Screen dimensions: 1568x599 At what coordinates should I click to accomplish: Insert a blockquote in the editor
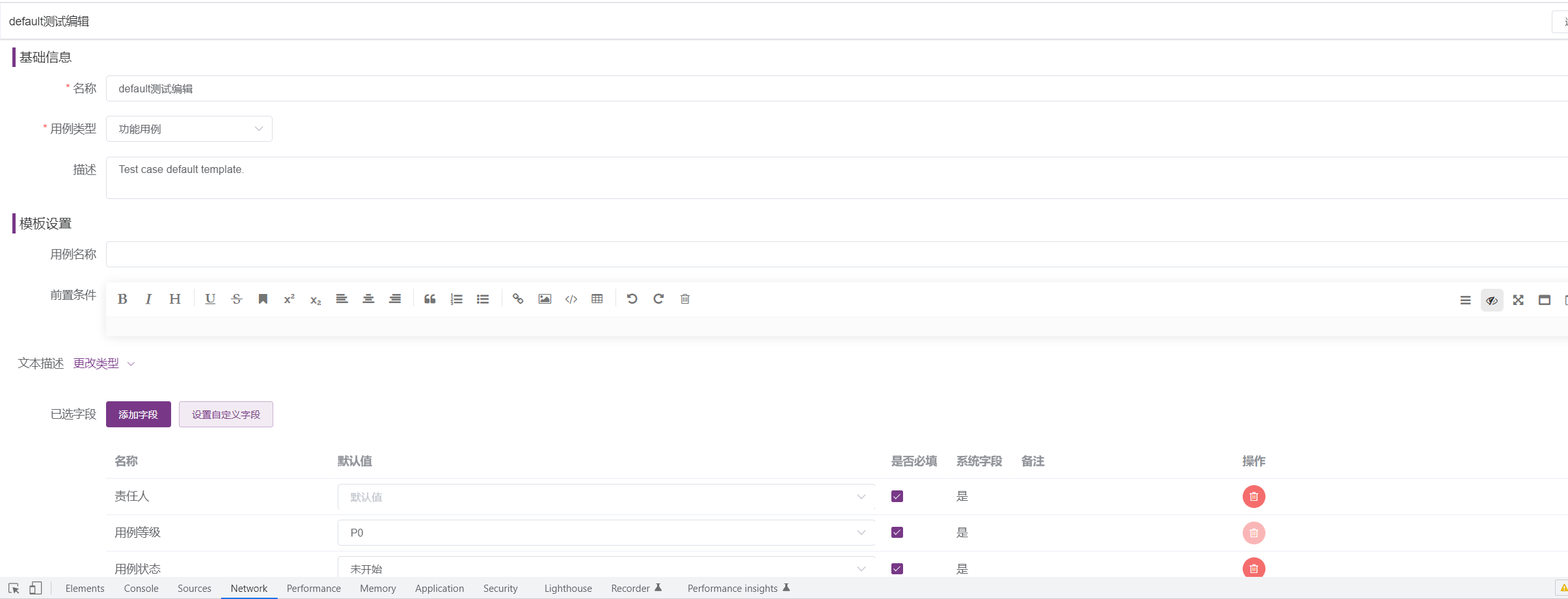[429, 299]
